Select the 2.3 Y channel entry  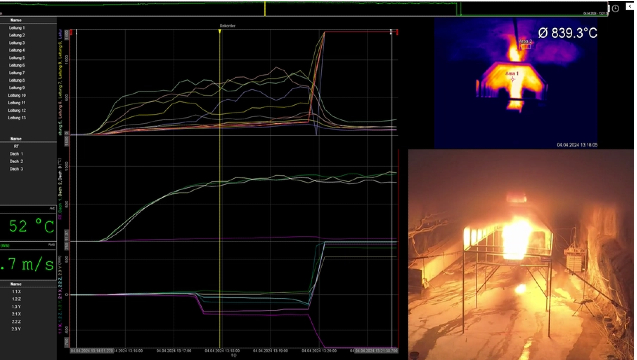pos(16,329)
